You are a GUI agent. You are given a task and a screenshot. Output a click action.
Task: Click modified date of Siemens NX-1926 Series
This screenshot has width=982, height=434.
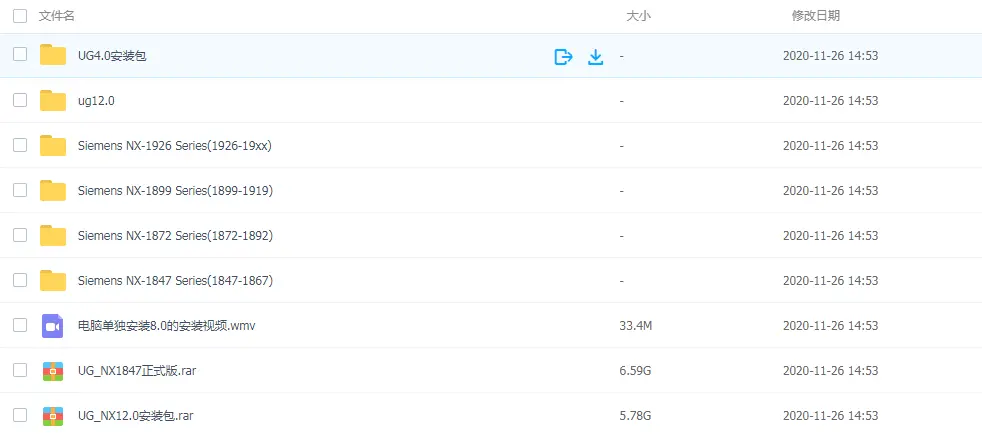830,146
